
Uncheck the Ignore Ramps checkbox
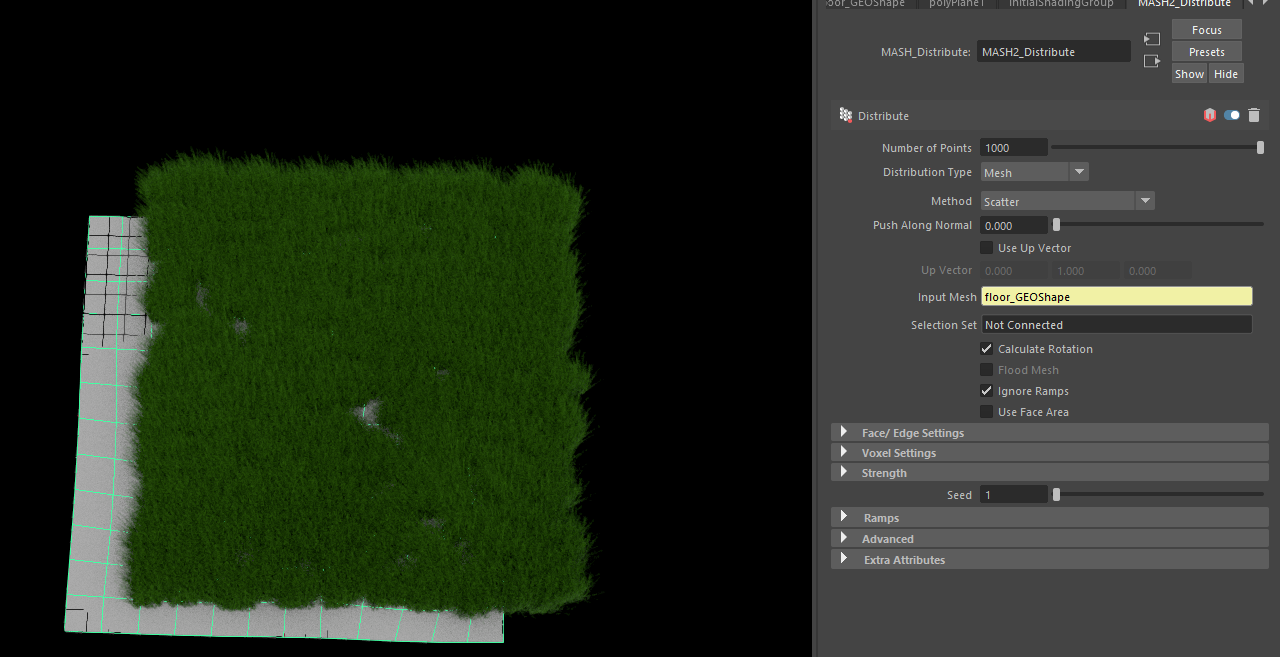pos(986,390)
